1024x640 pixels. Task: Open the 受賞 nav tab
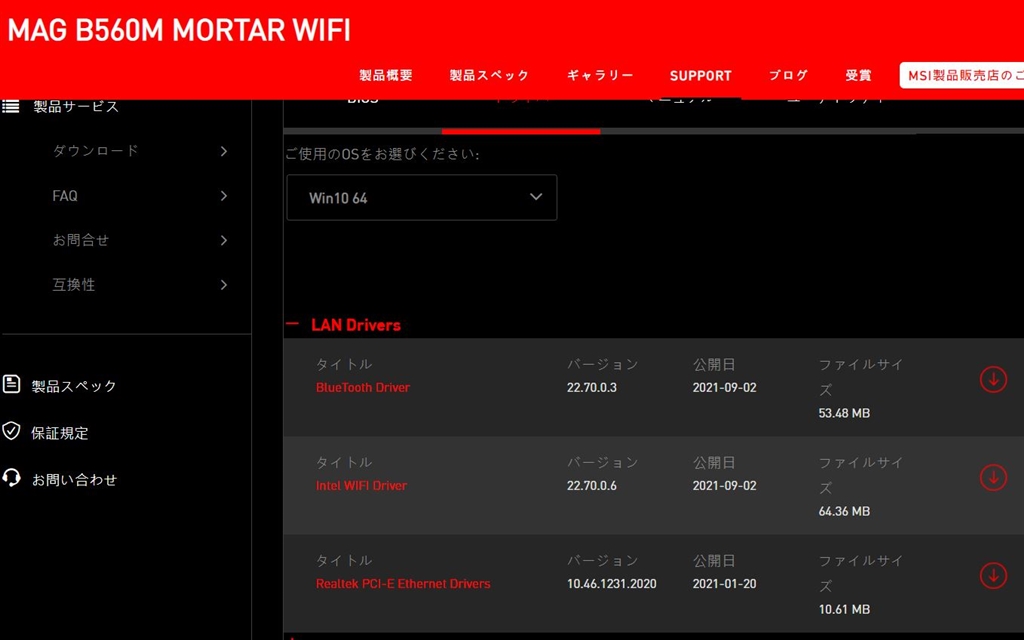[x=858, y=75]
